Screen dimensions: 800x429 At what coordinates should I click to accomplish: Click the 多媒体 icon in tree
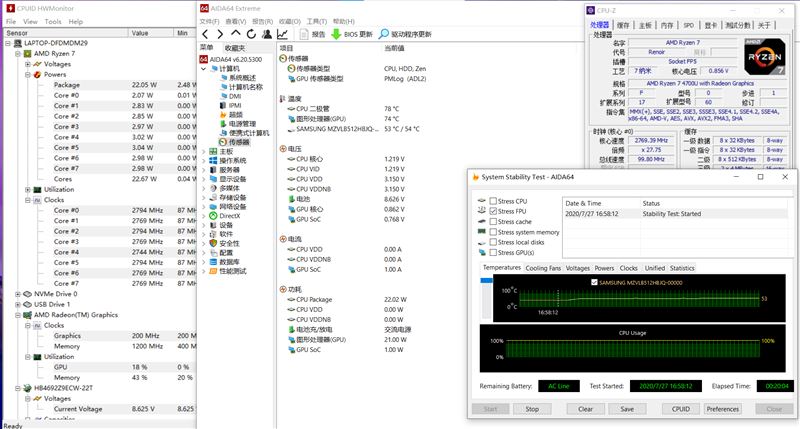[x=213, y=188]
